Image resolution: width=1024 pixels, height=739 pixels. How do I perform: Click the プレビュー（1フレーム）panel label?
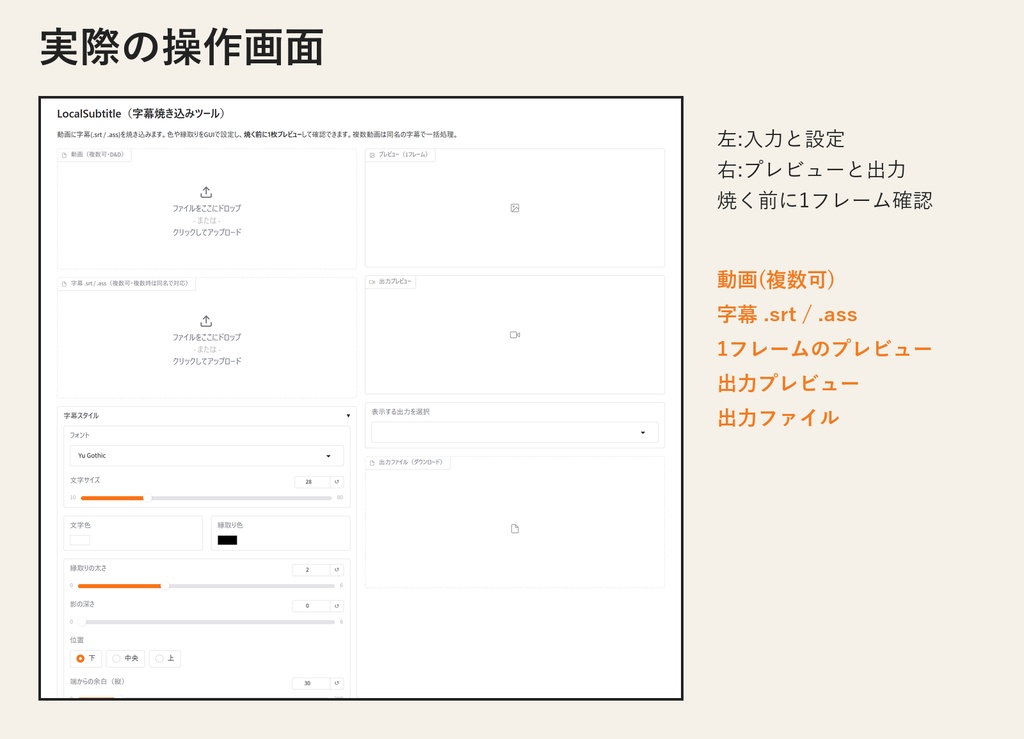click(399, 155)
